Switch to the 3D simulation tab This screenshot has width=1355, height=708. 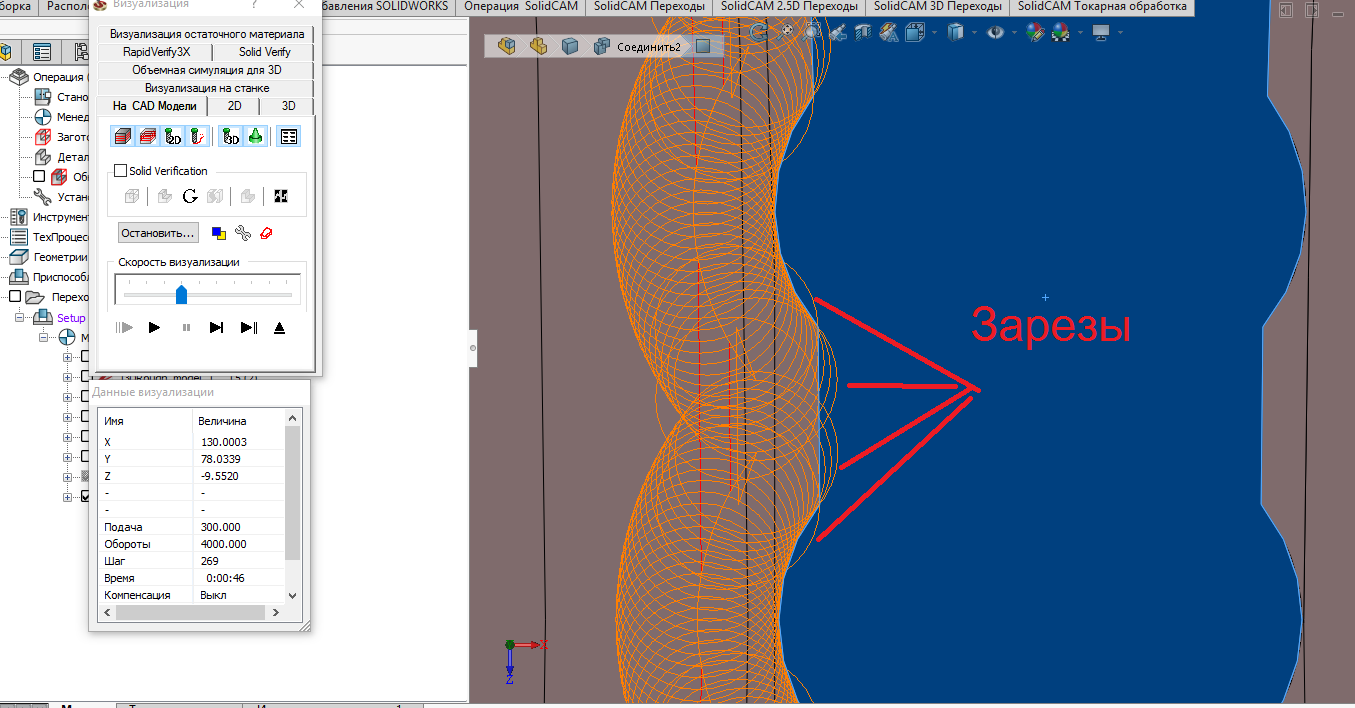288,106
